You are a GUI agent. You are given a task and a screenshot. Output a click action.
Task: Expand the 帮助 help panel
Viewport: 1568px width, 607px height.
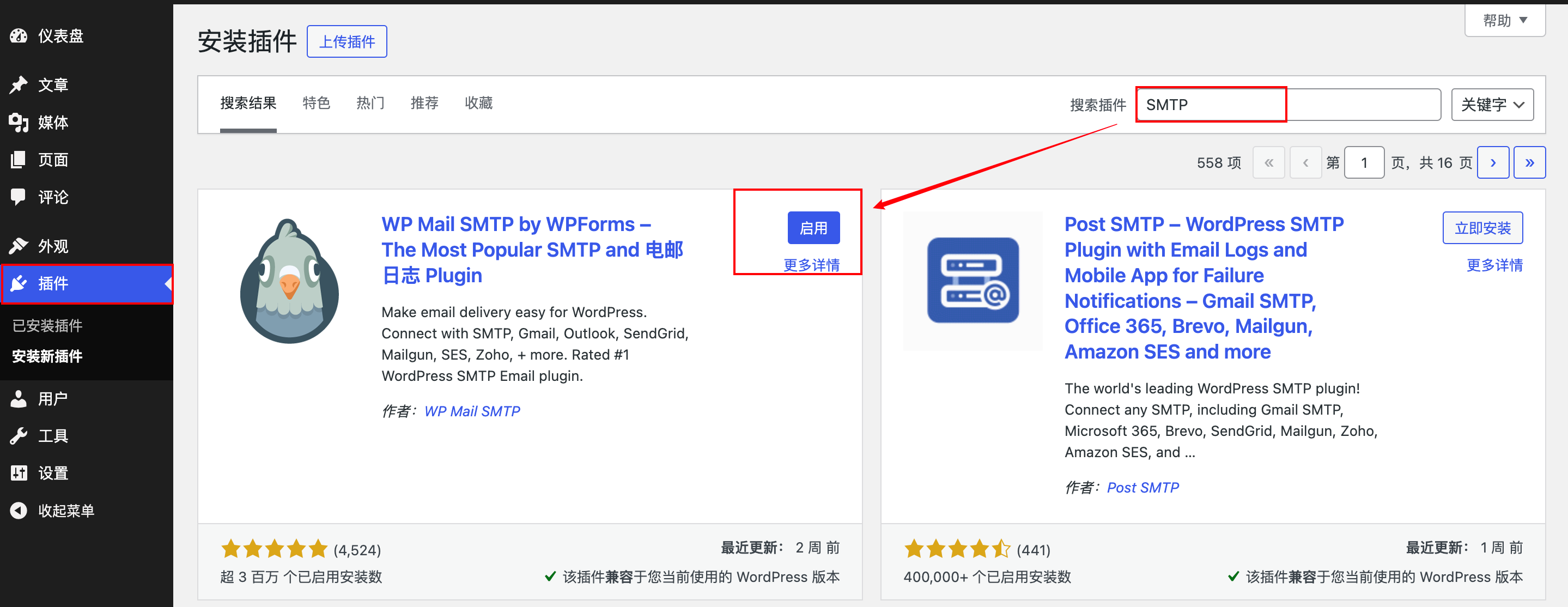pos(1505,20)
